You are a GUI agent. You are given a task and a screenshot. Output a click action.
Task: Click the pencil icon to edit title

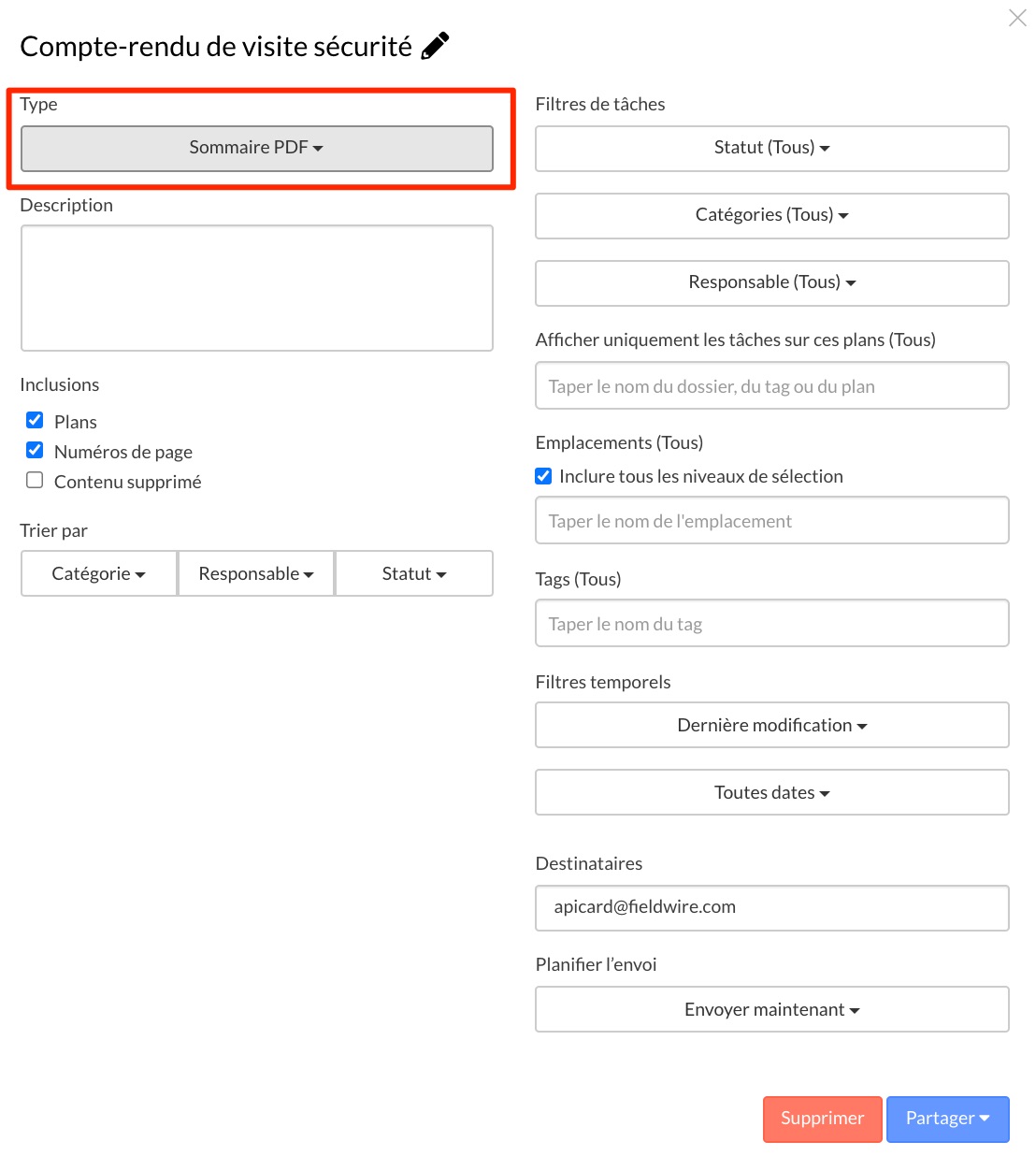[x=435, y=46]
